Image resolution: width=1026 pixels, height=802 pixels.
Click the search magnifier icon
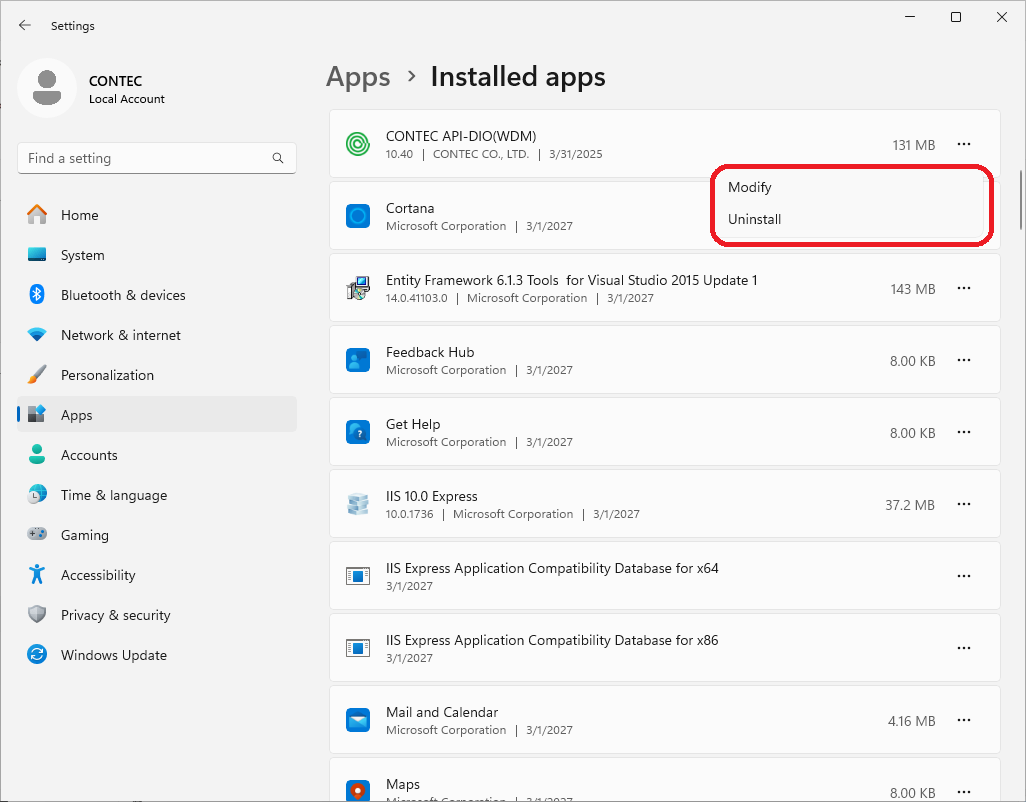278,158
